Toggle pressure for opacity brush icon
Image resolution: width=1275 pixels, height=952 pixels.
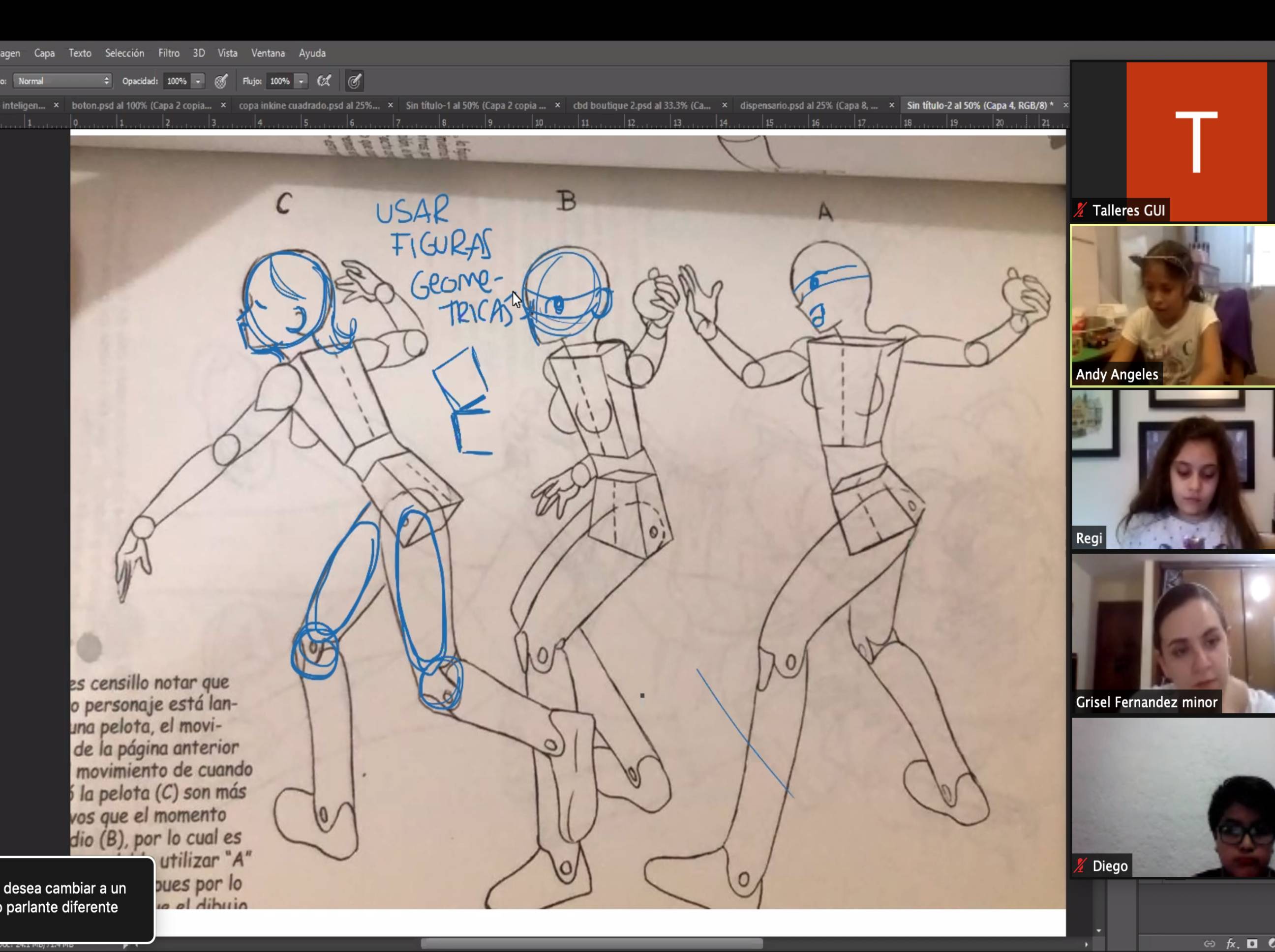coord(221,81)
